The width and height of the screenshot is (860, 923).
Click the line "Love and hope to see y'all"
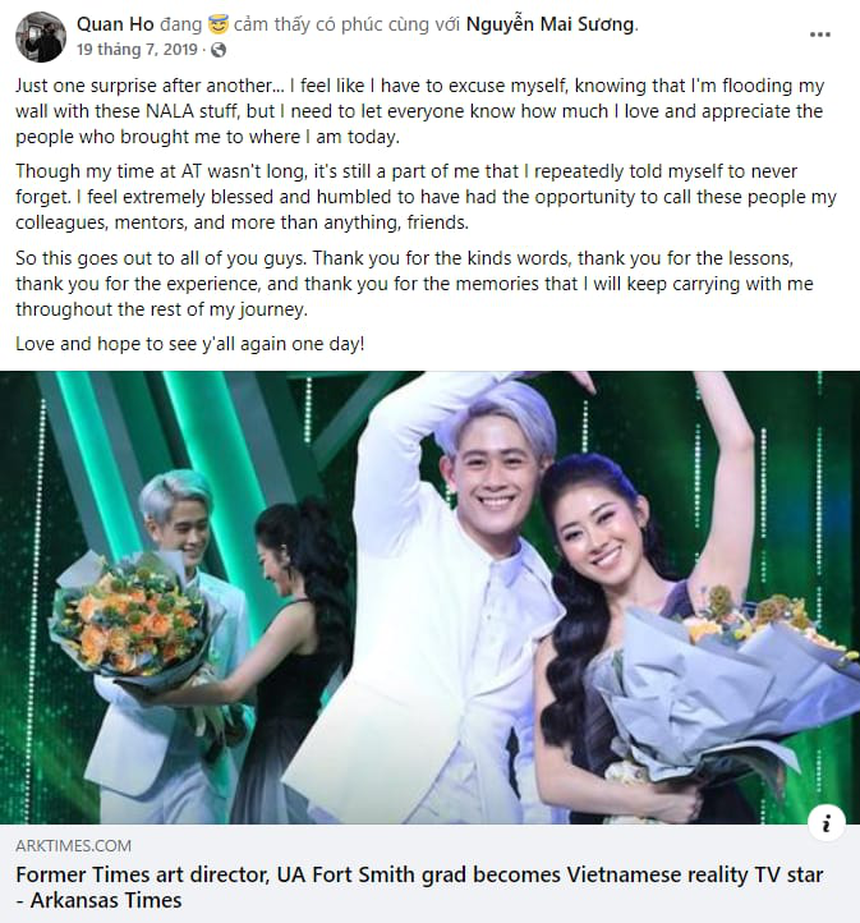tap(190, 344)
